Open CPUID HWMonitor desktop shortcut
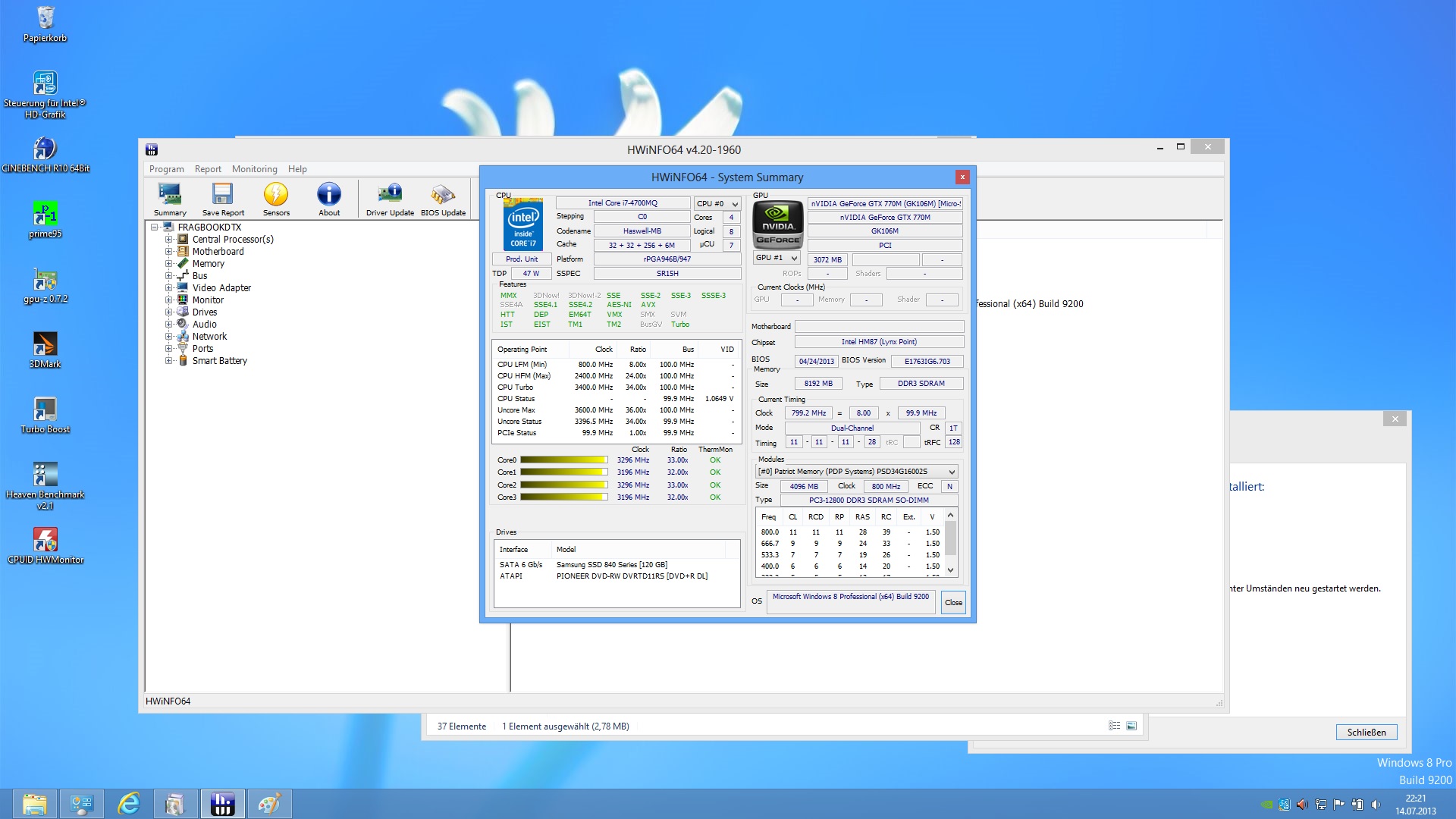Image resolution: width=1456 pixels, height=819 pixels. tap(45, 546)
